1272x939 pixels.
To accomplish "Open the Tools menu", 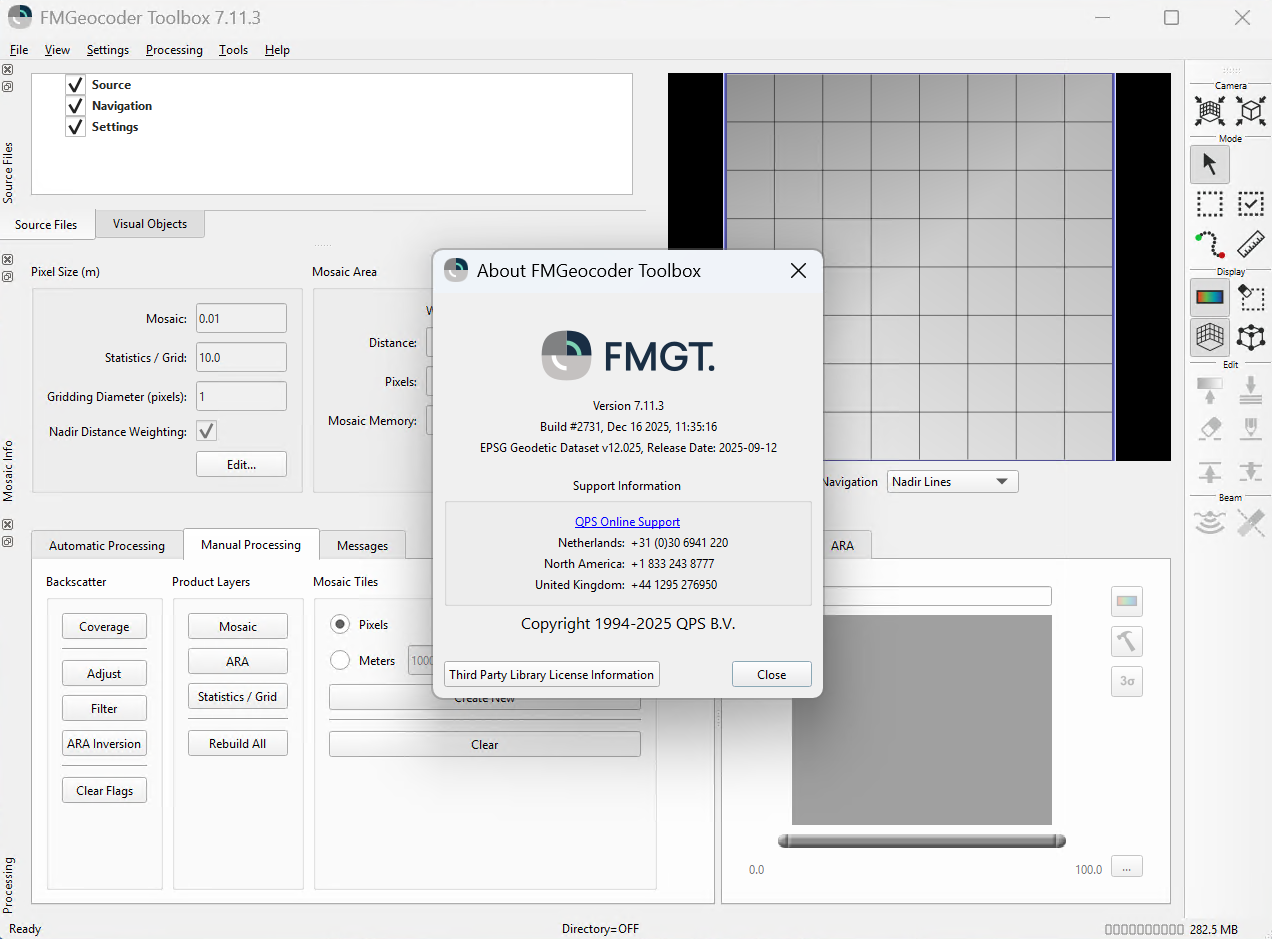I will (234, 50).
